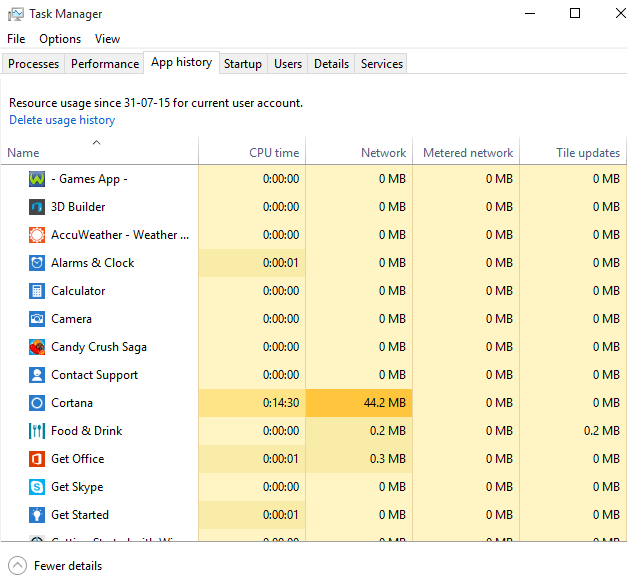Sort by CPU time column header
The height and width of the screenshot is (585, 627).
pyautogui.click(x=252, y=153)
